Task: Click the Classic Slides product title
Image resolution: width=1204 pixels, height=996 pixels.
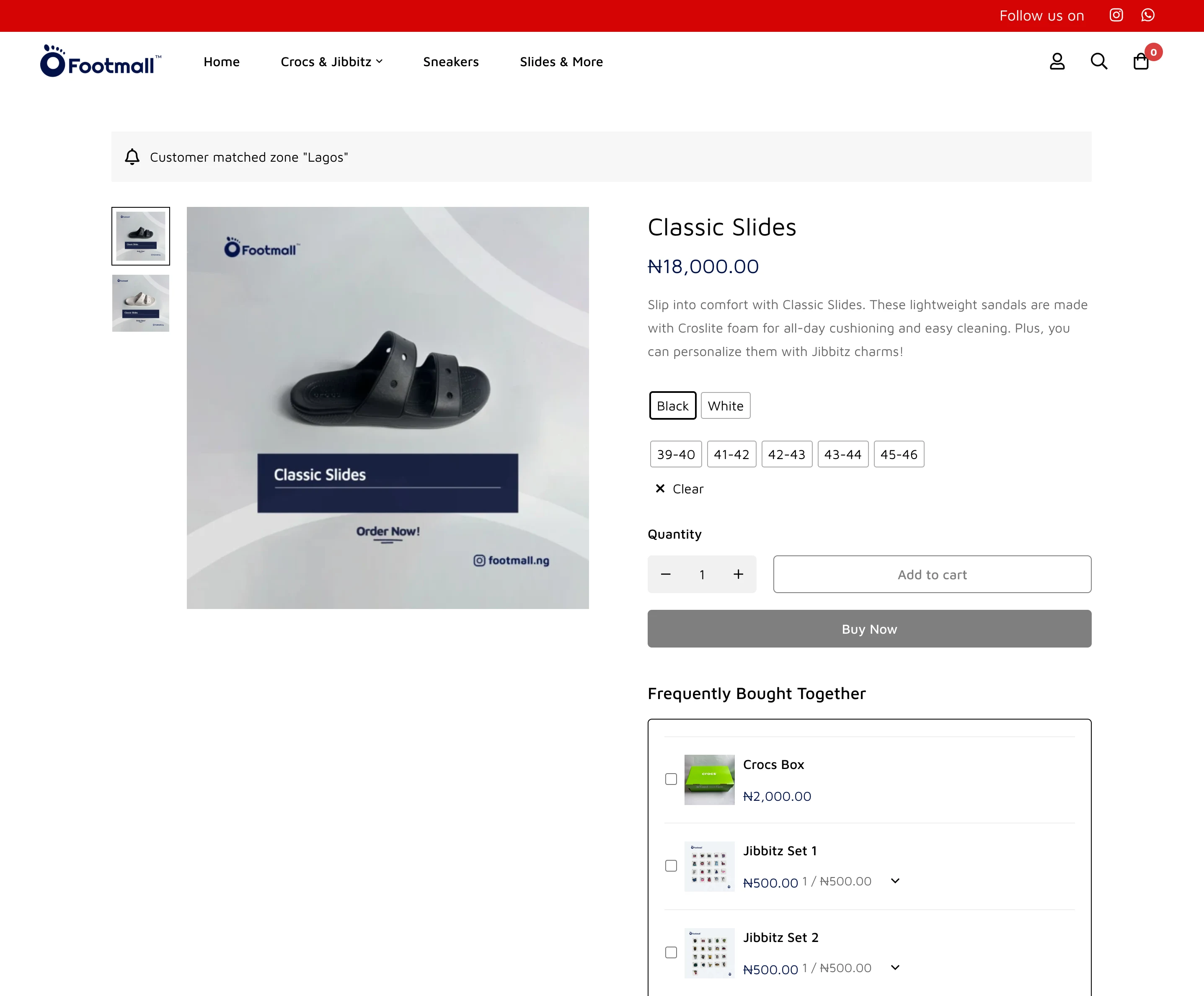Action: tap(722, 227)
